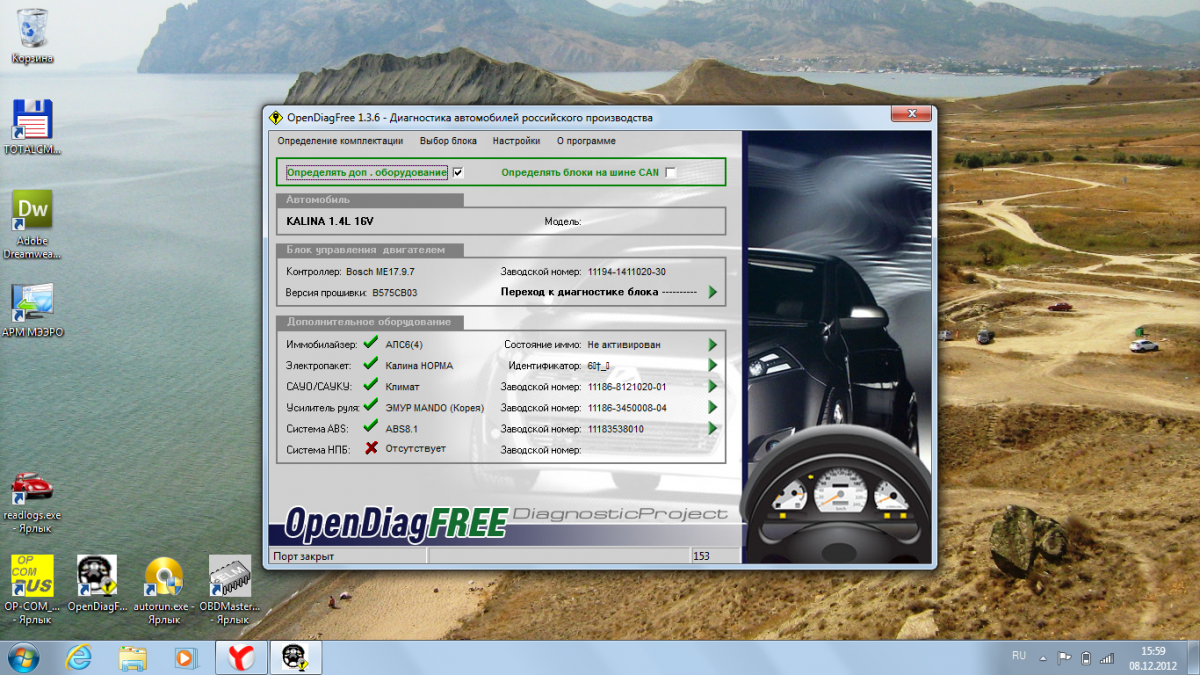This screenshot has height=675, width=1200.
Task: Uncheck the 'Определять доп. оборудование' checkbox
Action: (458, 172)
